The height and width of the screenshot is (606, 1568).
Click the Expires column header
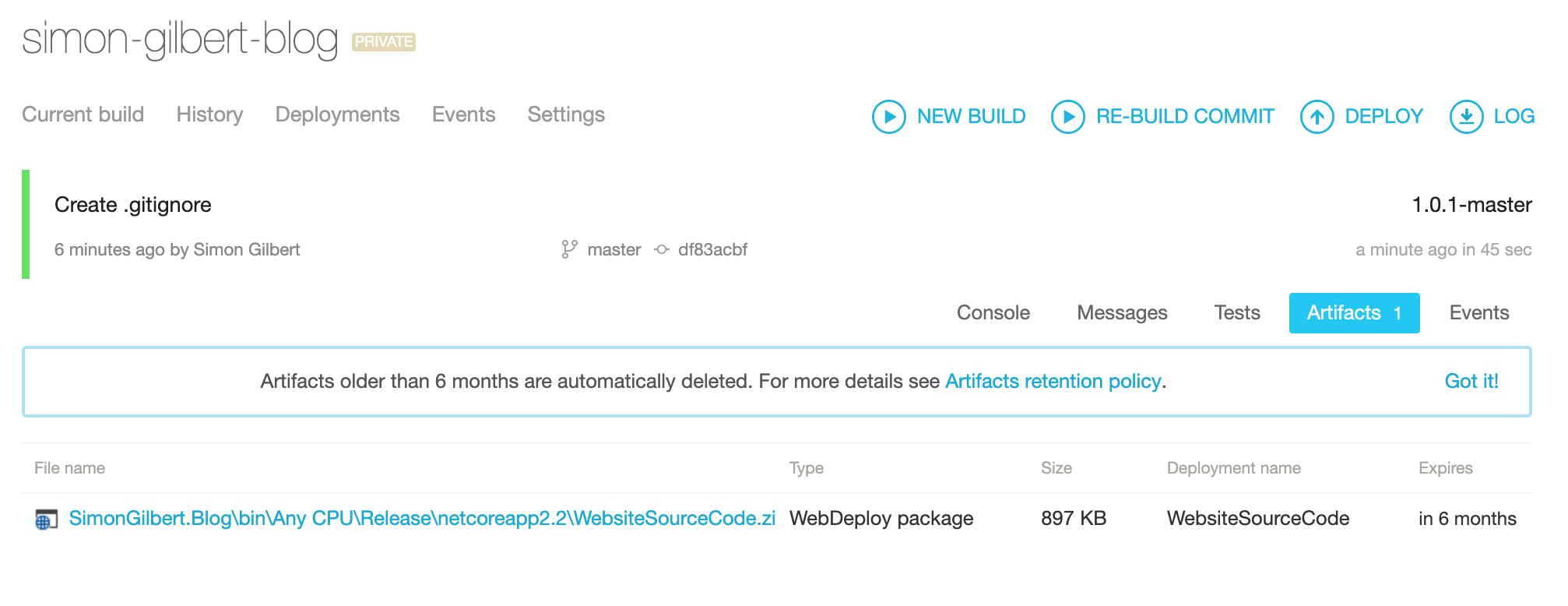pyautogui.click(x=1445, y=468)
